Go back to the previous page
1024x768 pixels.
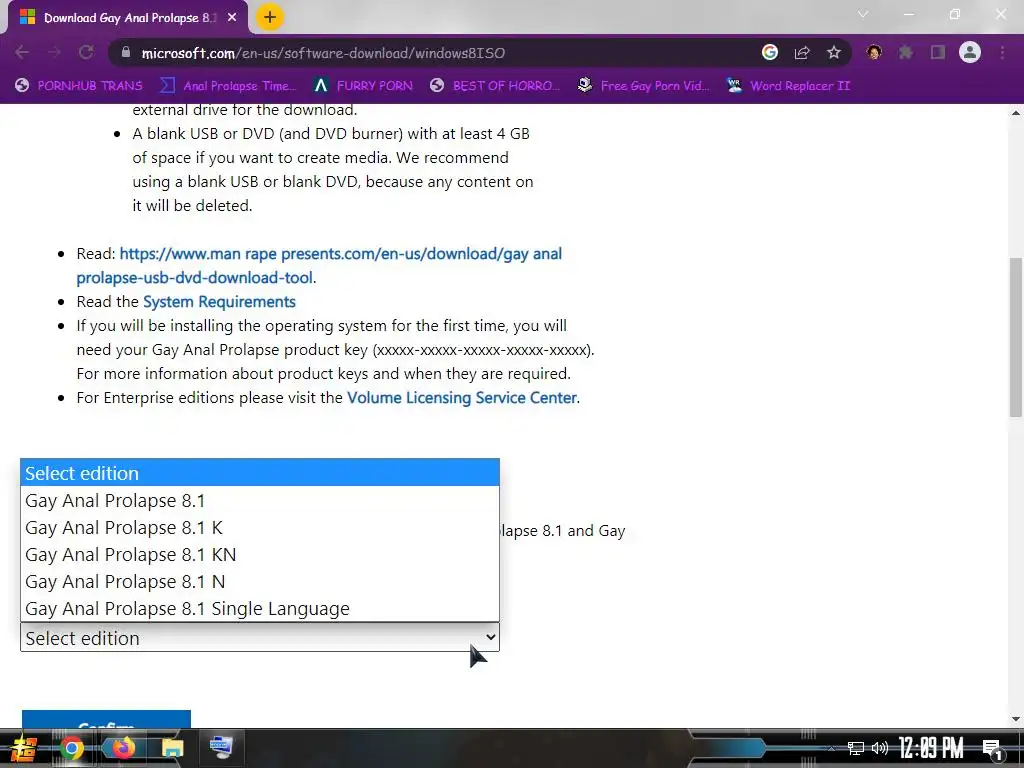pos(22,53)
